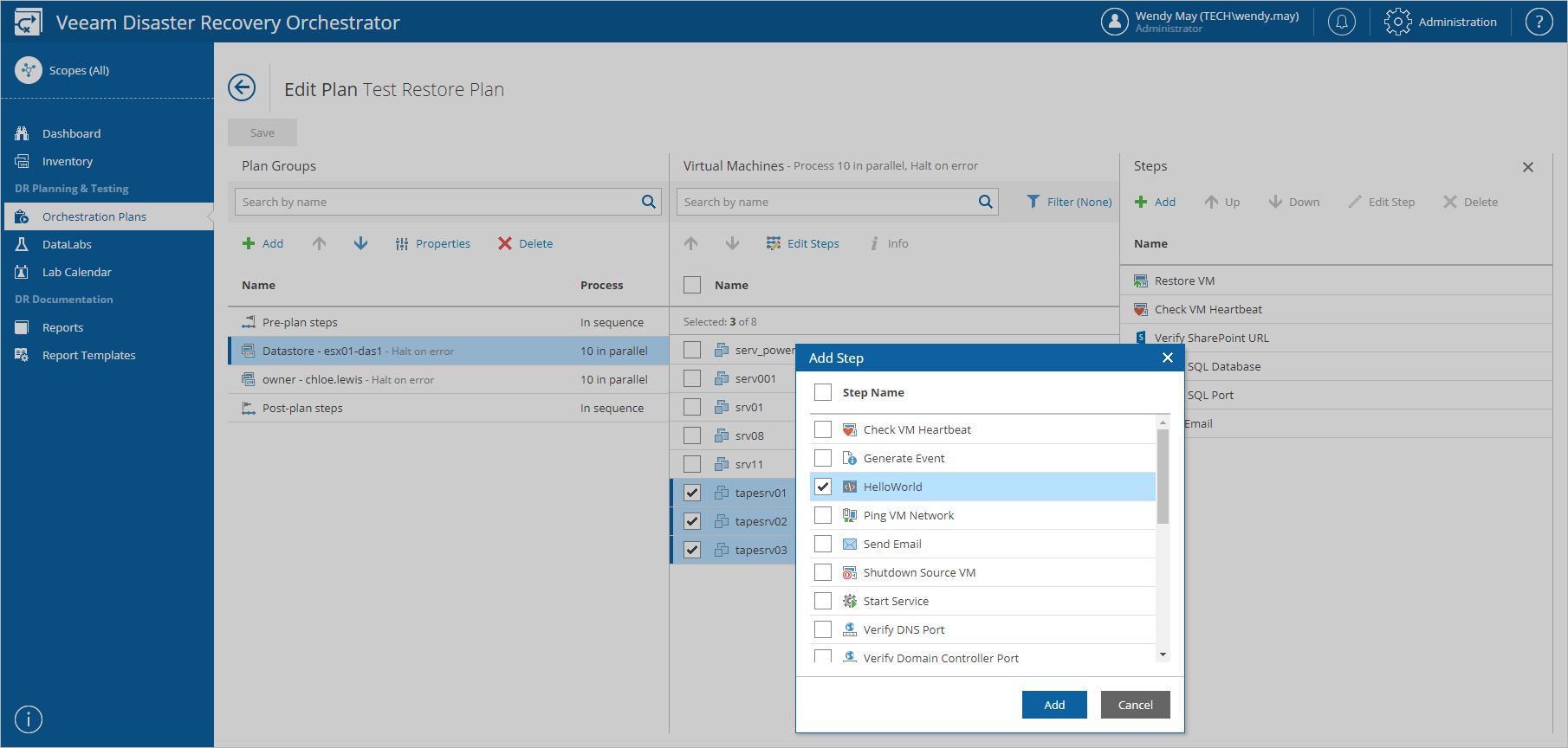
Task: Check the Generate Event step checkbox
Action: coord(823,458)
